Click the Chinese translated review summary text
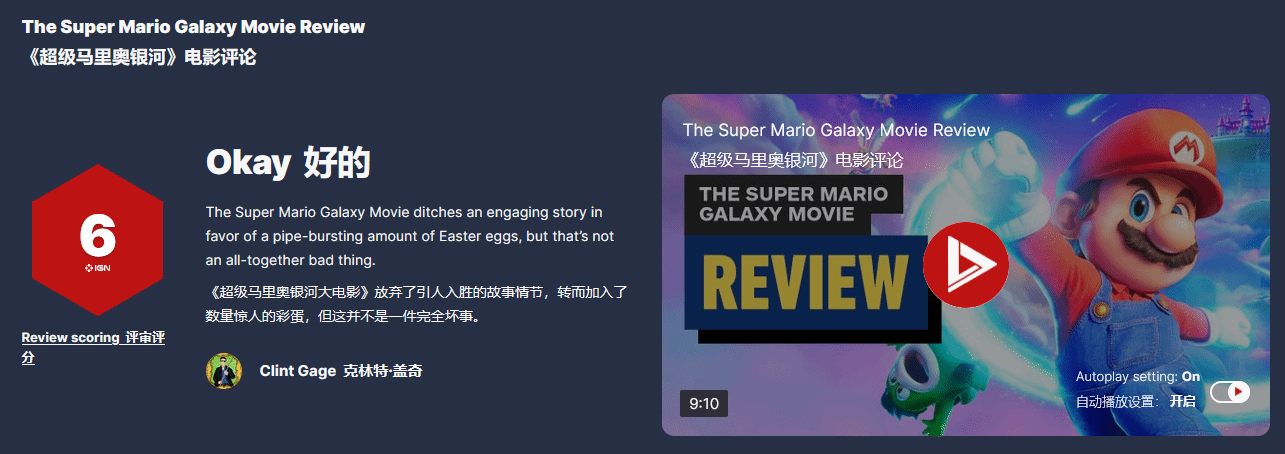Image resolution: width=1285 pixels, height=454 pixels. (416, 305)
